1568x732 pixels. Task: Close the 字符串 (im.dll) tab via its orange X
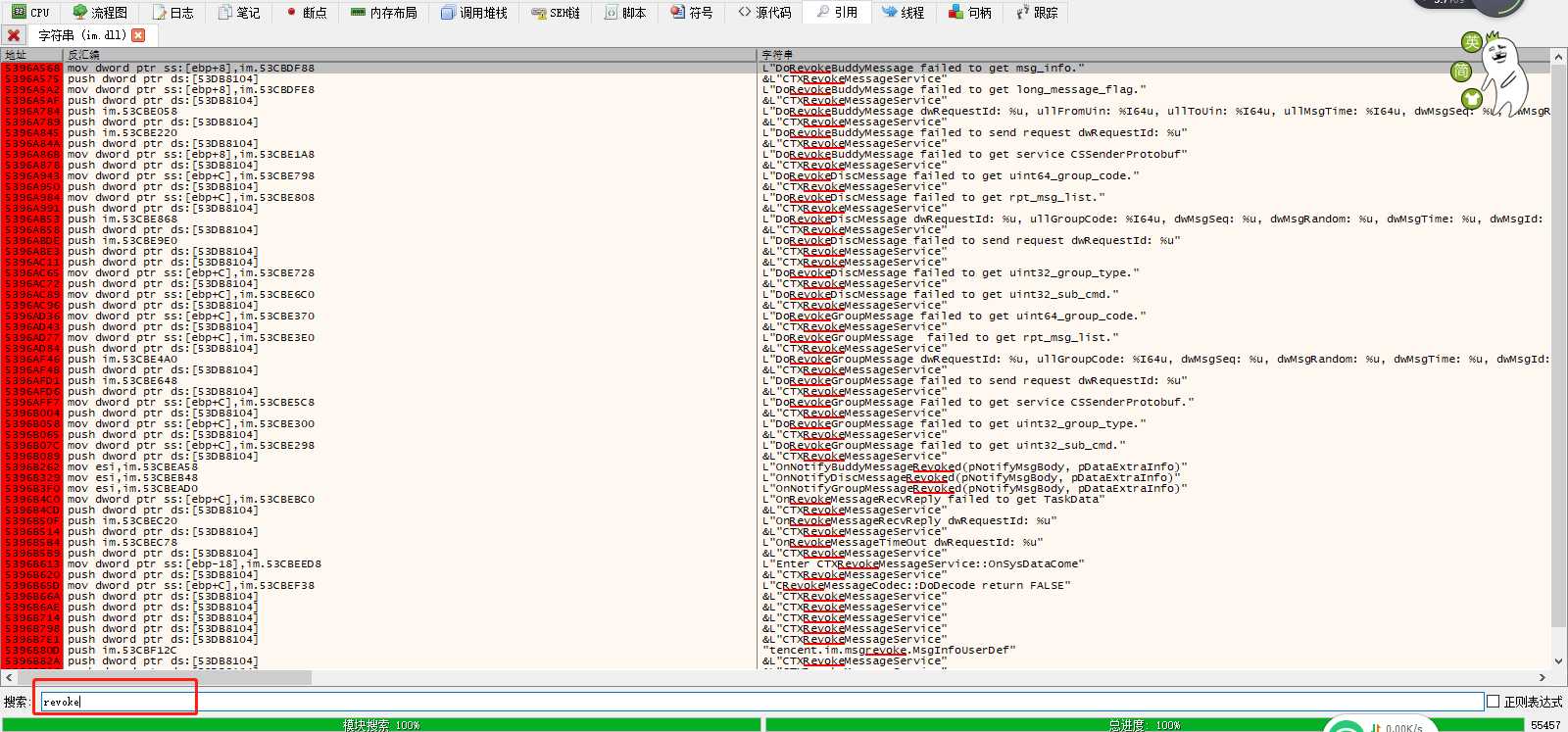[x=138, y=35]
